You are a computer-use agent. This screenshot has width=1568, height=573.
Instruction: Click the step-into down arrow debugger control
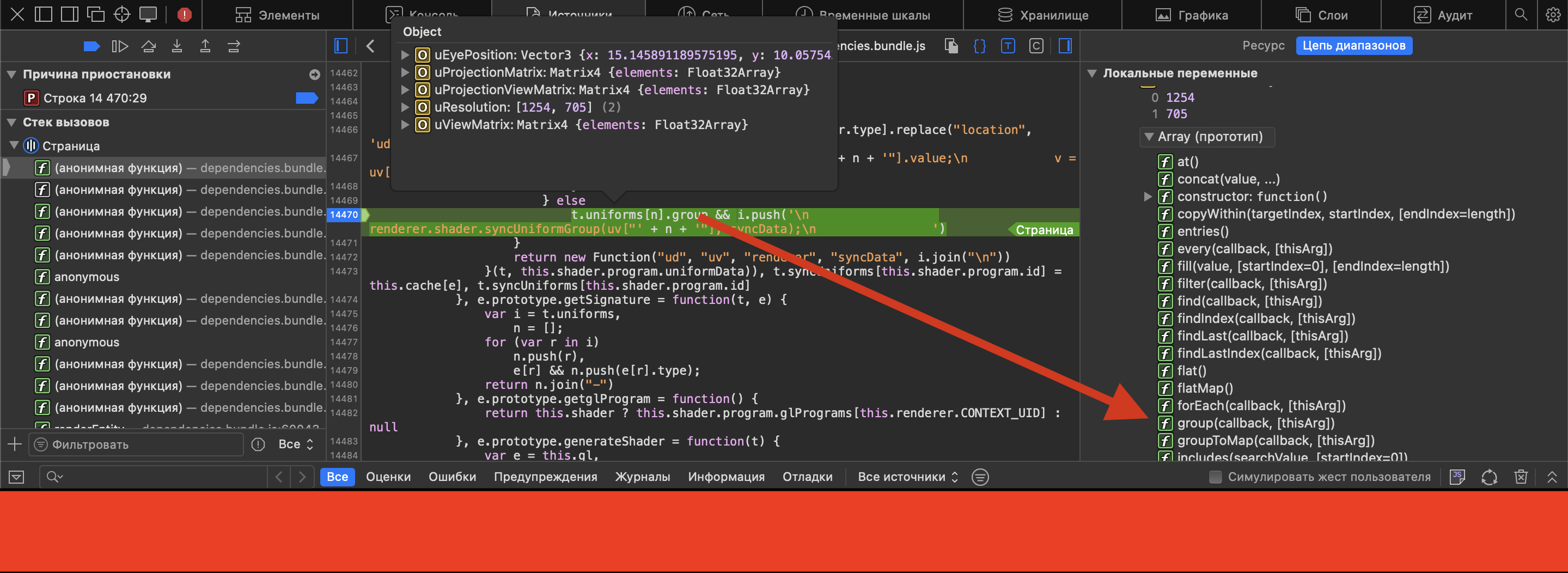[x=177, y=46]
